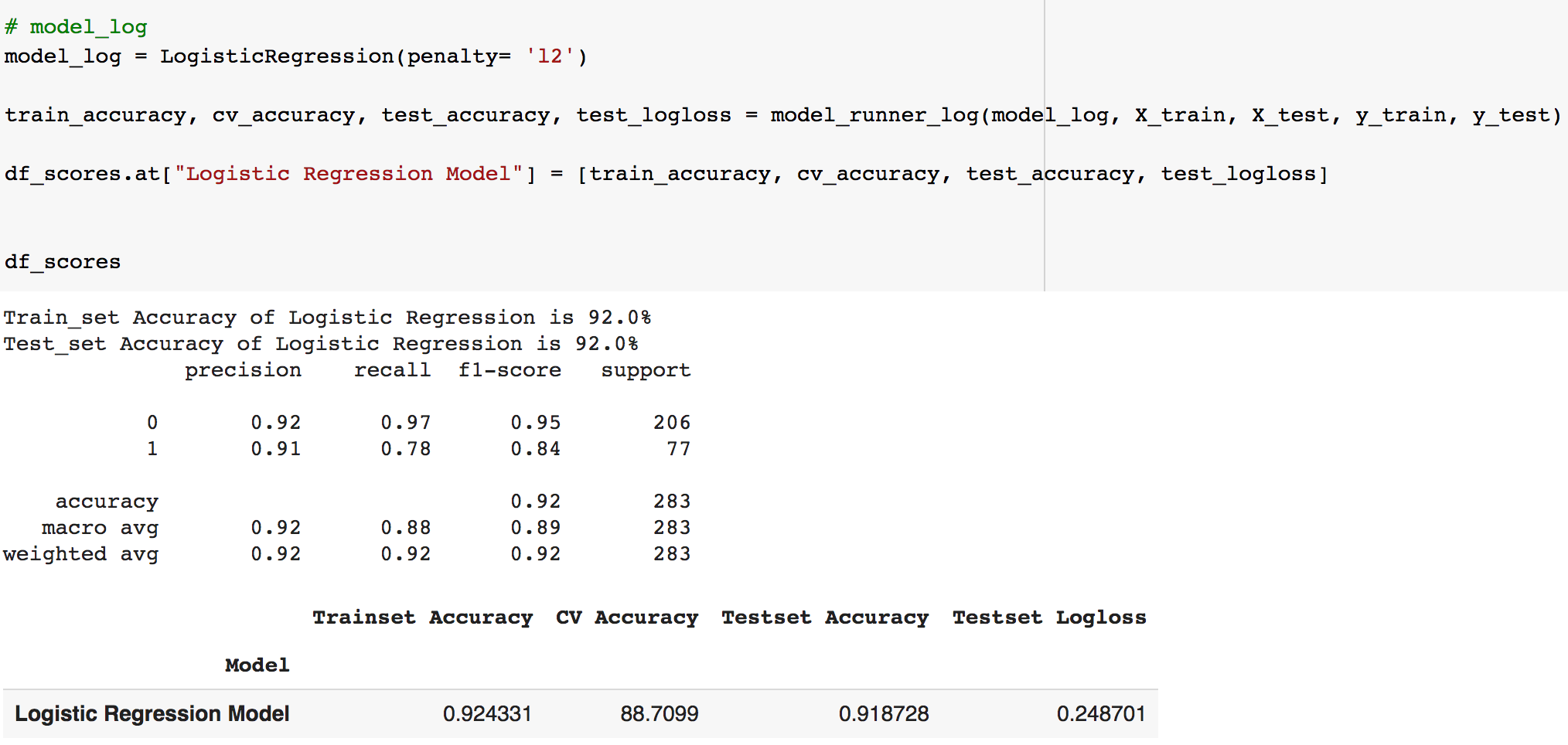Image resolution: width=1568 pixels, height=745 pixels.
Task: Click the 88.7099 CV accuracy cell
Action: 659,713
